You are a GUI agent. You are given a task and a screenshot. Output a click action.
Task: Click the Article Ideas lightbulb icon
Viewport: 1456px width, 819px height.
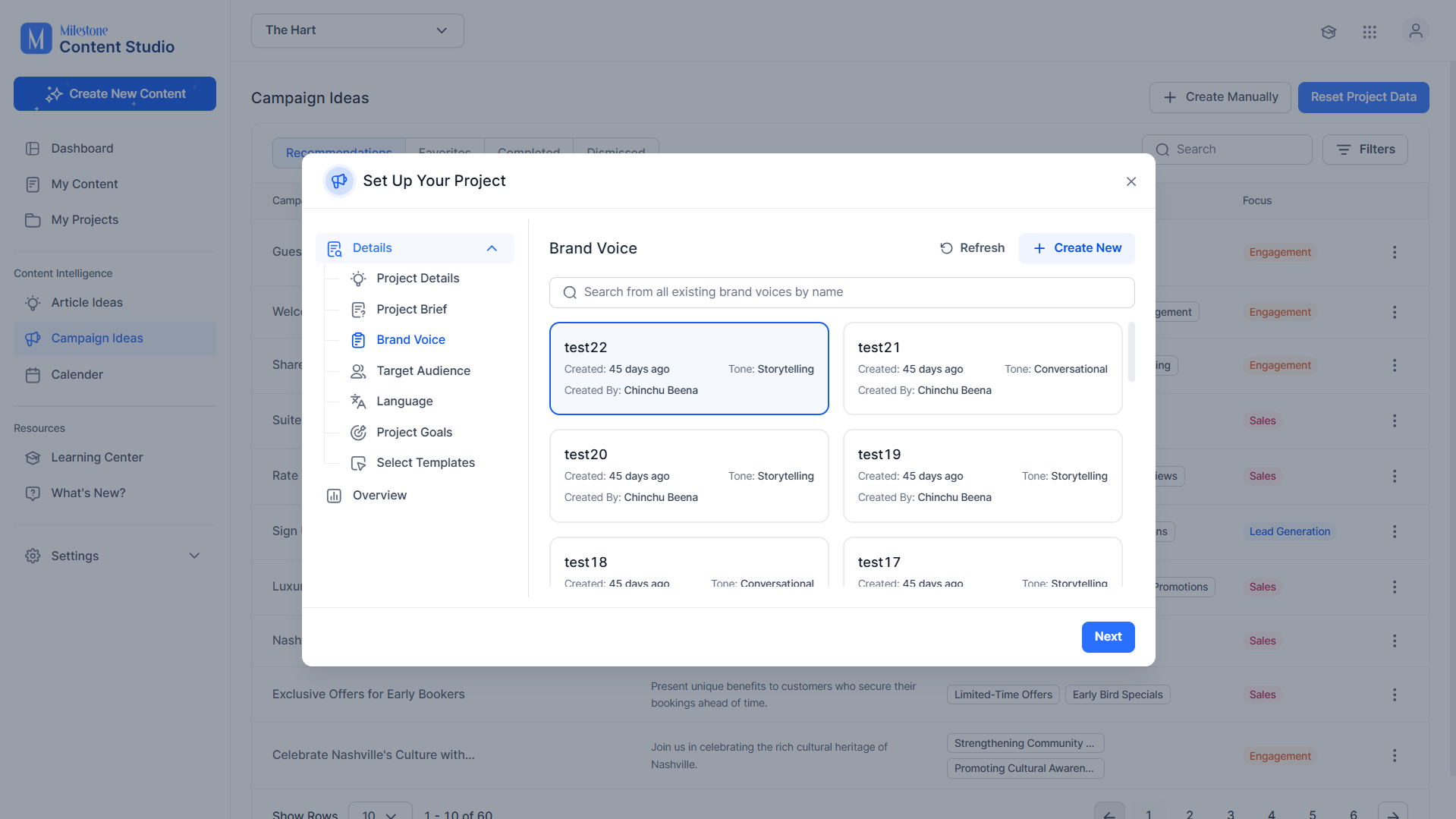(x=33, y=303)
